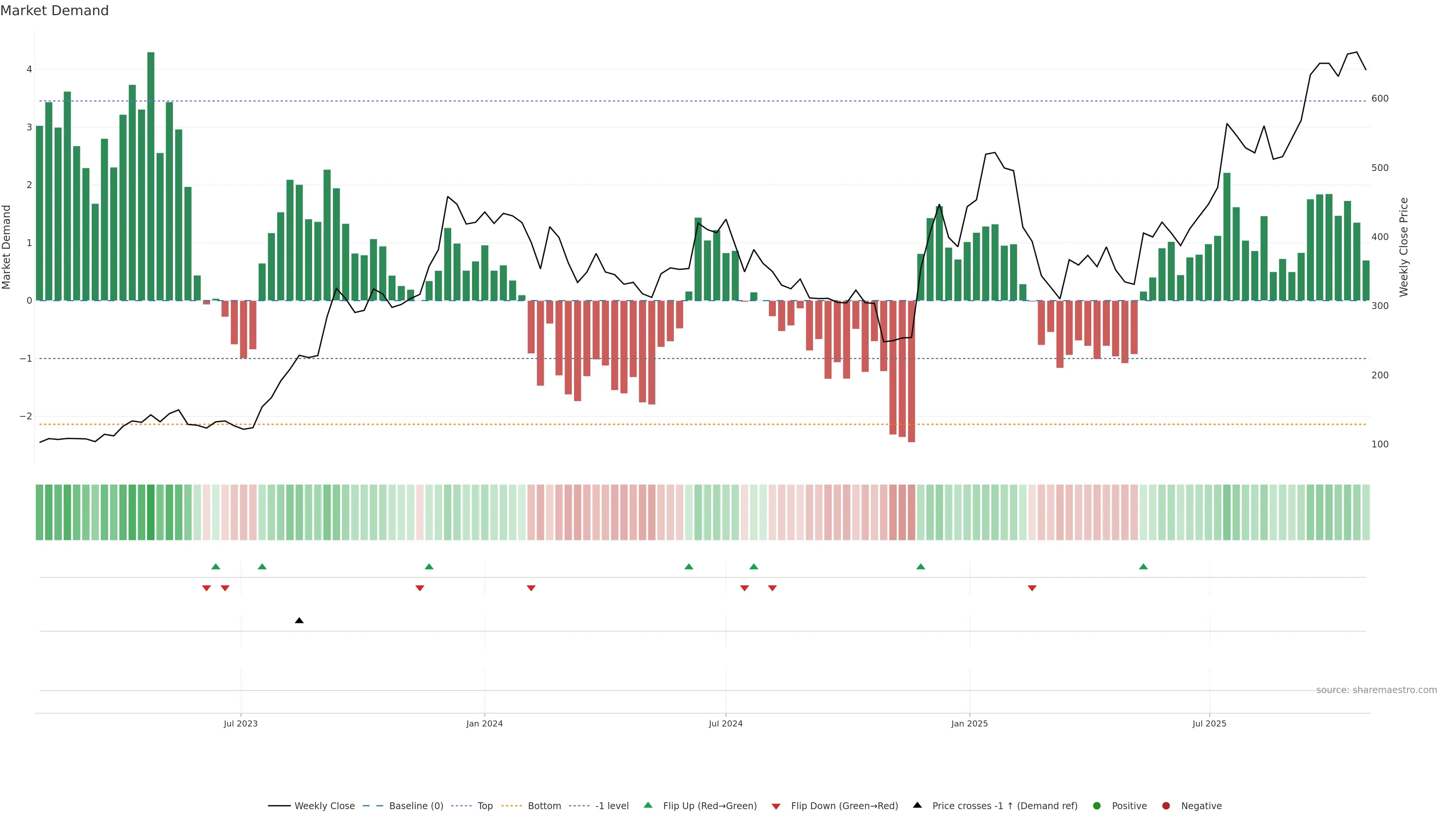
Task: Click the green Positive circle legend icon
Action: (1097, 805)
